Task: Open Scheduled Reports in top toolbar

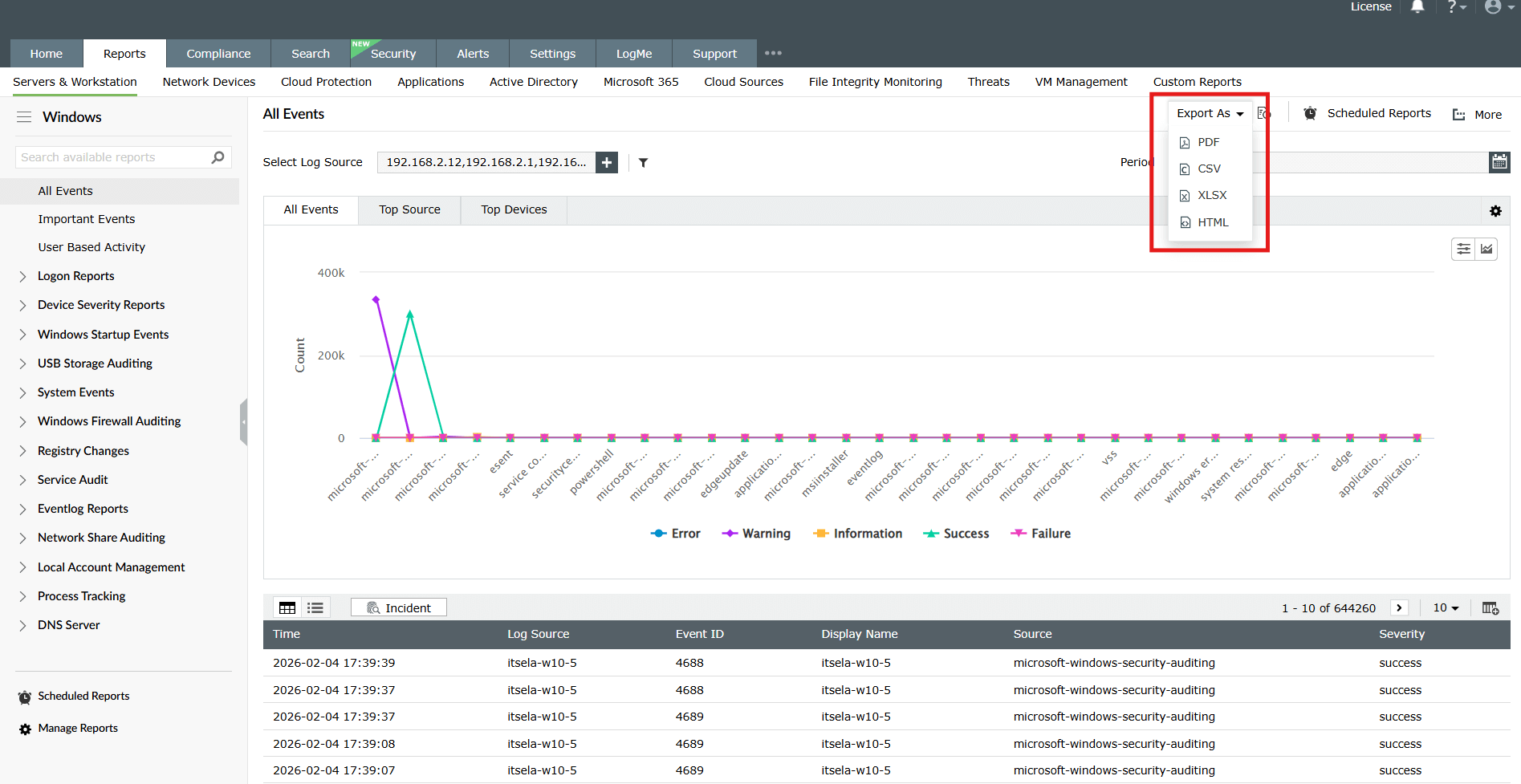Action: [1367, 113]
